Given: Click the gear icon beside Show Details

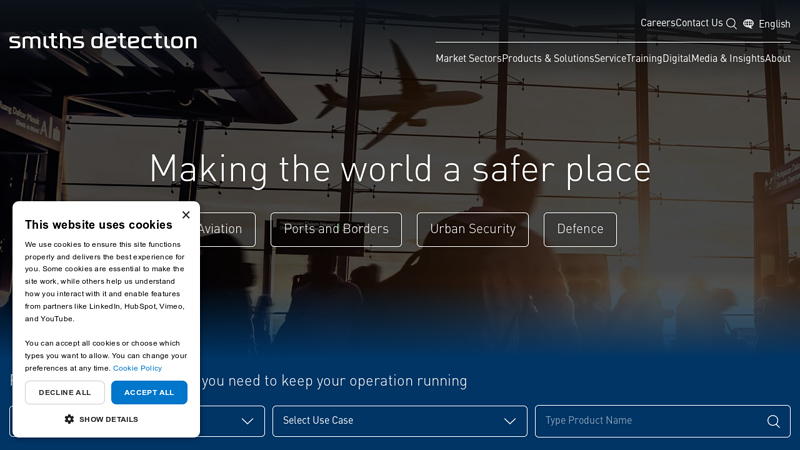Looking at the screenshot, I should coord(69,419).
